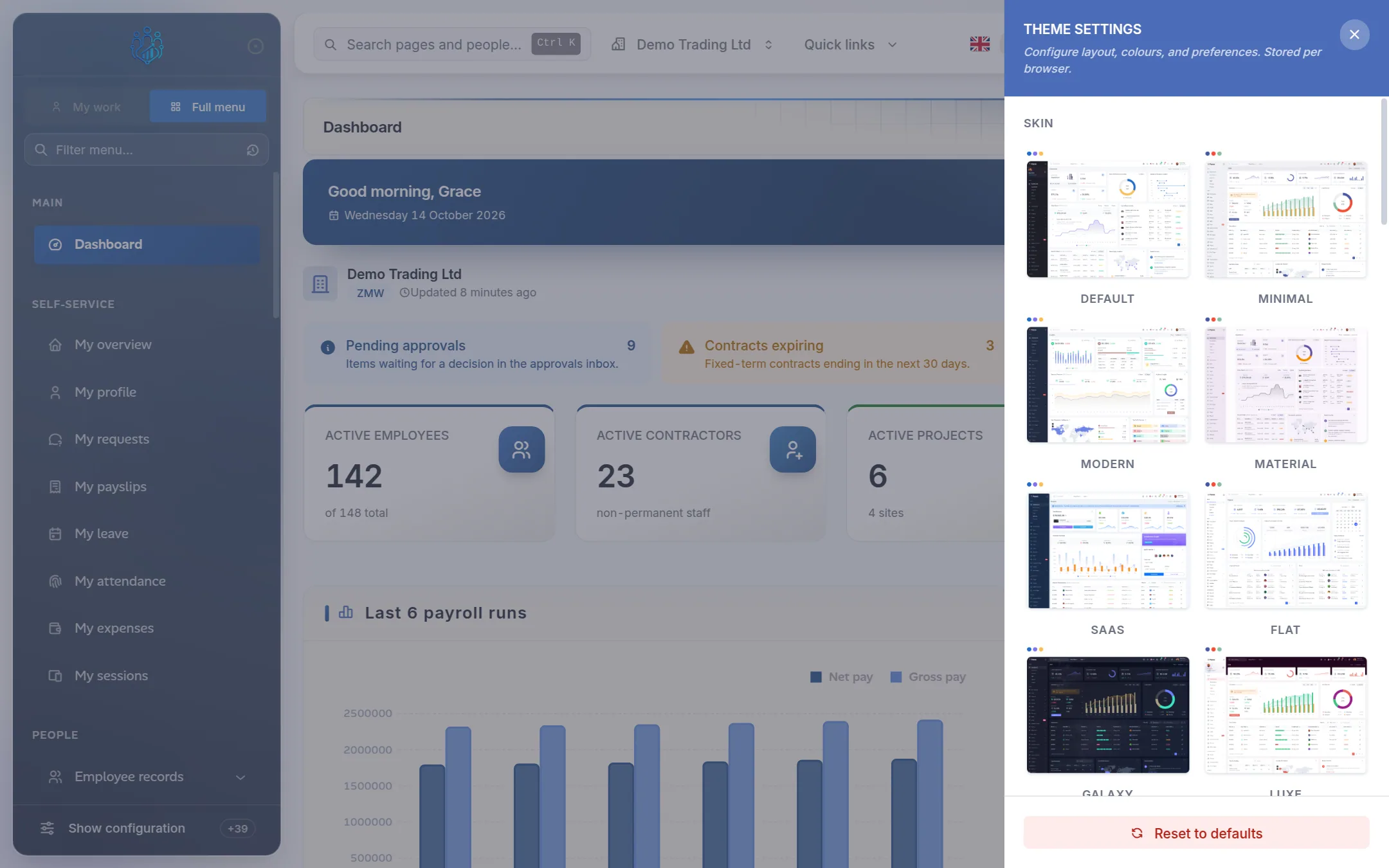Focus the Filter menu input
Image resolution: width=1389 pixels, height=868 pixels.
click(147, 150)
